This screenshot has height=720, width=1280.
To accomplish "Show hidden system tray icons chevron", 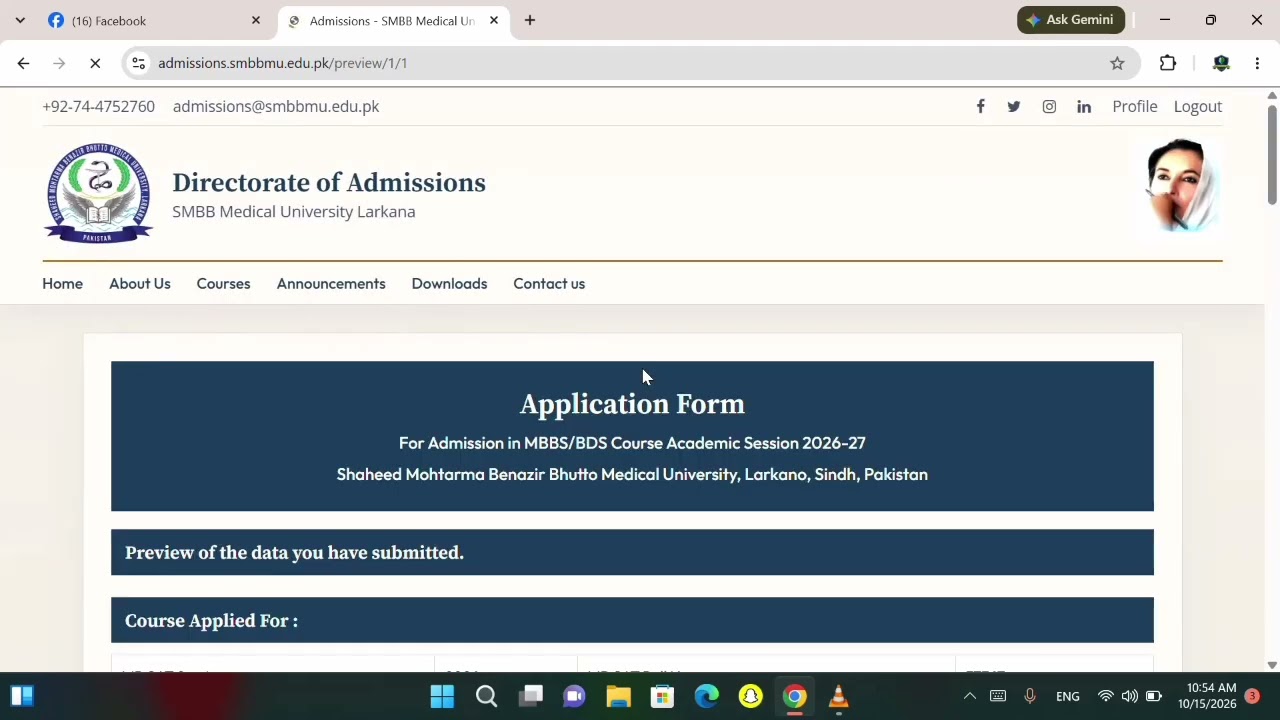I will [969, 696].
